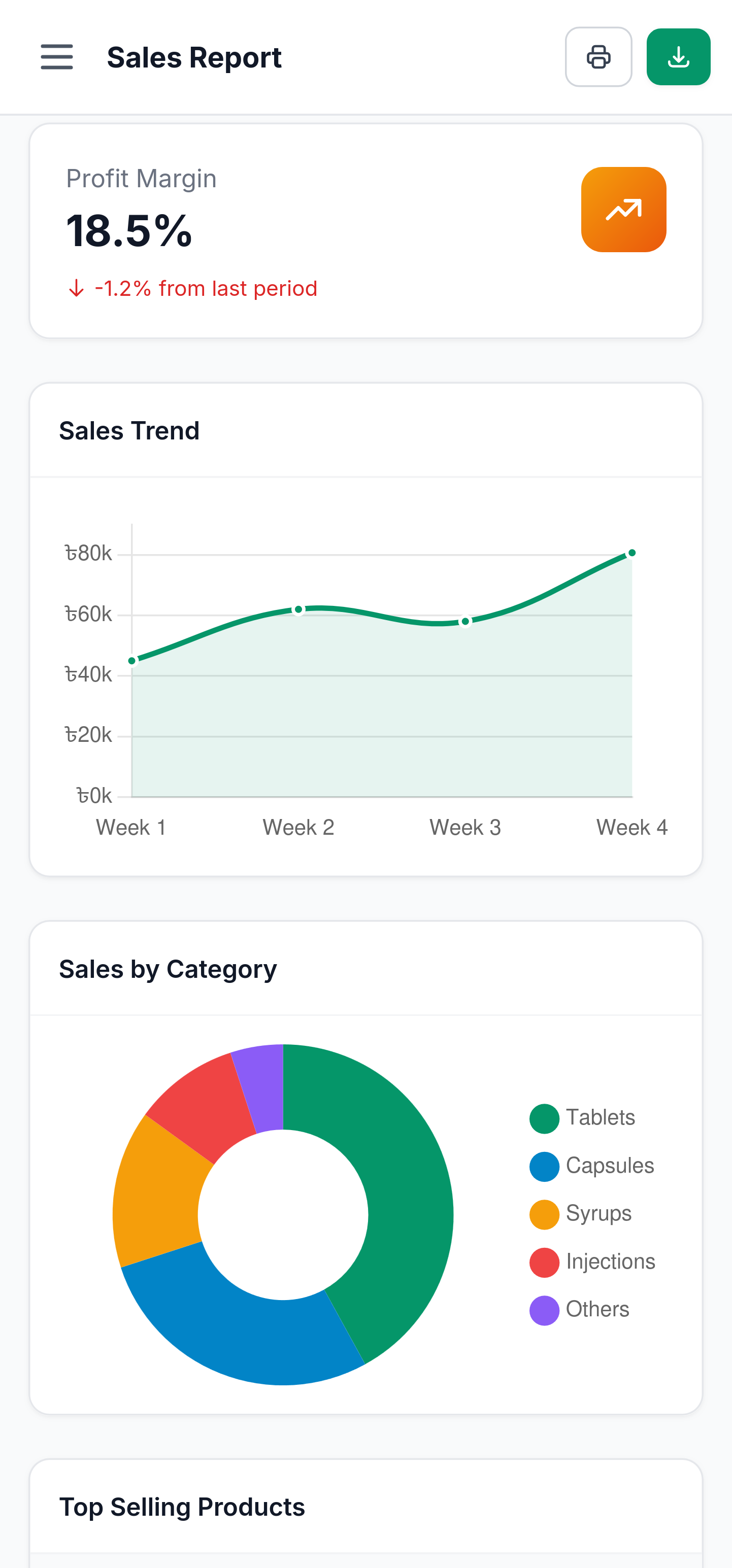Expand the Sales by Category section

[168, 968]
